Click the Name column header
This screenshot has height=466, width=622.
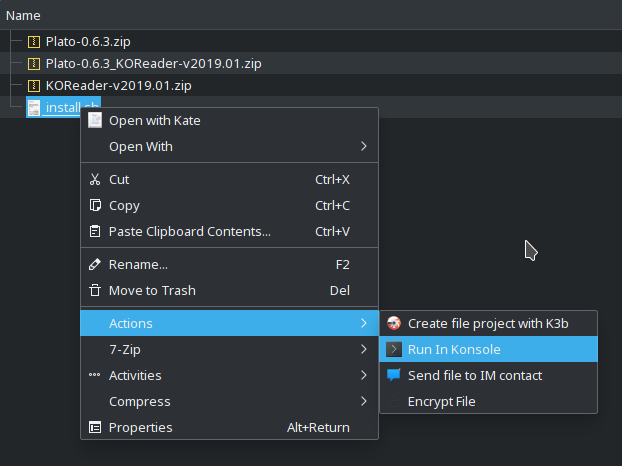(23, 16)
